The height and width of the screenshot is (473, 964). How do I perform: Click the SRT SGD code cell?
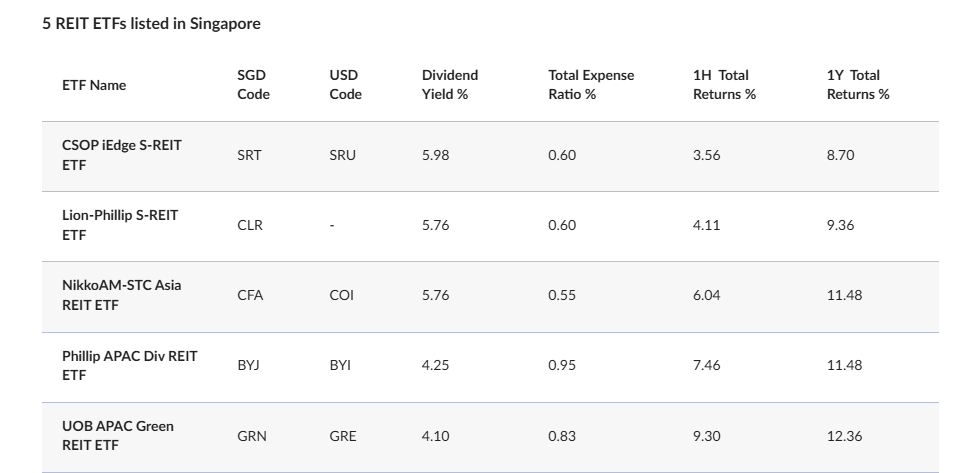(249, 155)
